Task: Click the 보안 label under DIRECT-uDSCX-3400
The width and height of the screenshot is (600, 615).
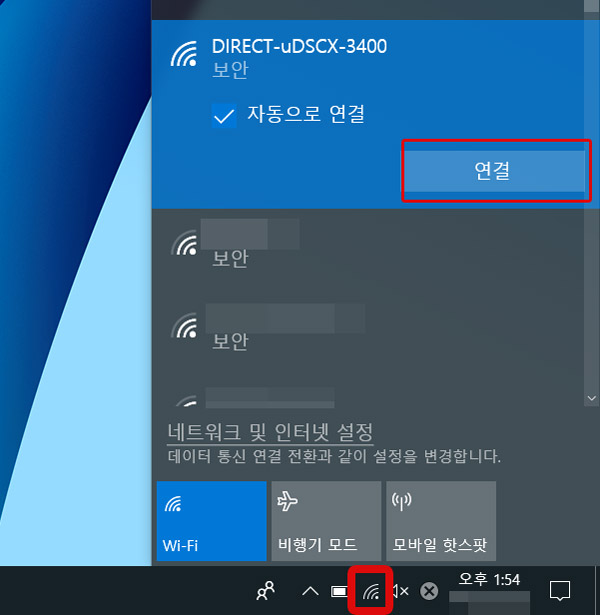Action: tap(230, 70)
